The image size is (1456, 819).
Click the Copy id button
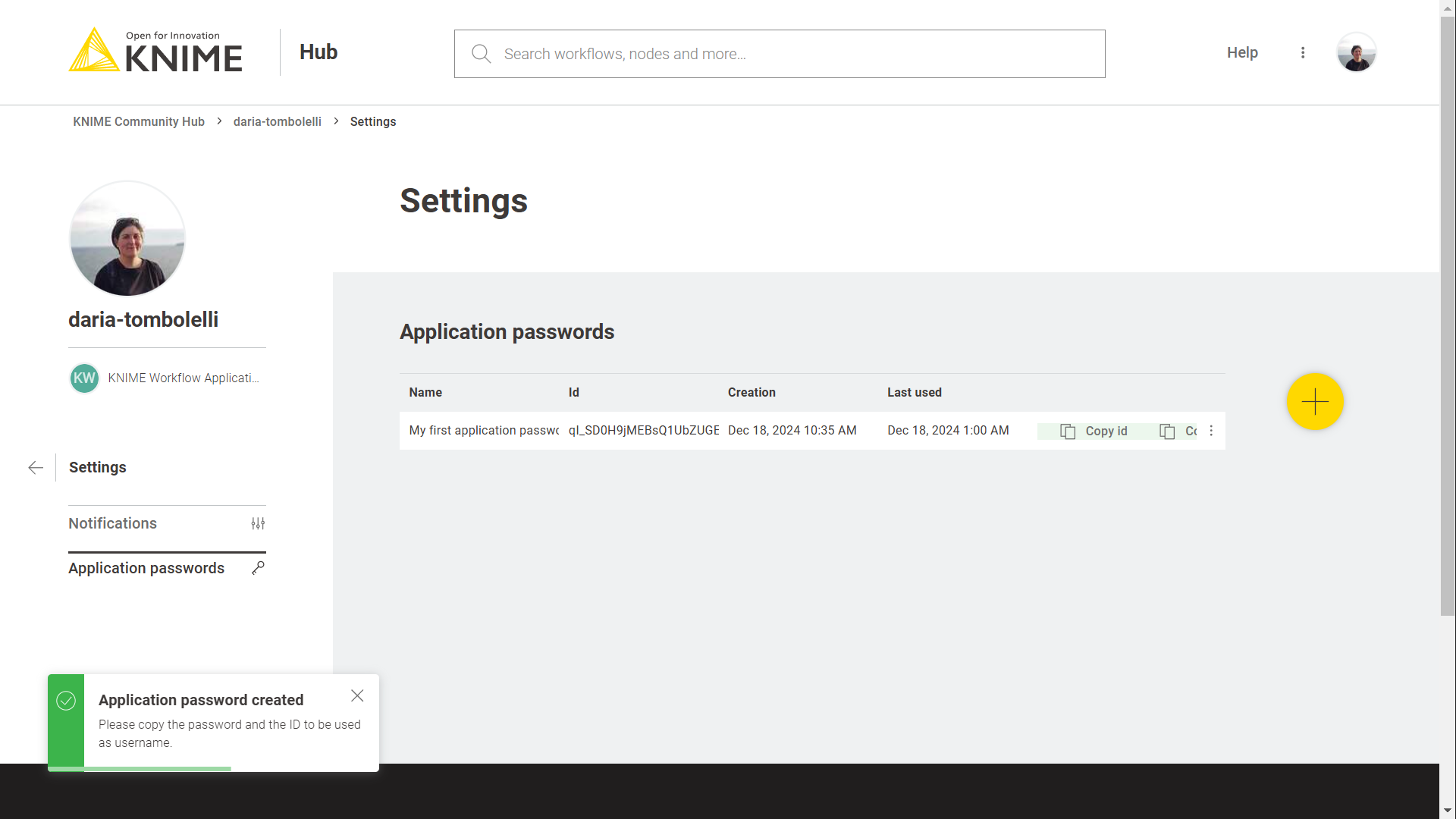pos(1094,431)
